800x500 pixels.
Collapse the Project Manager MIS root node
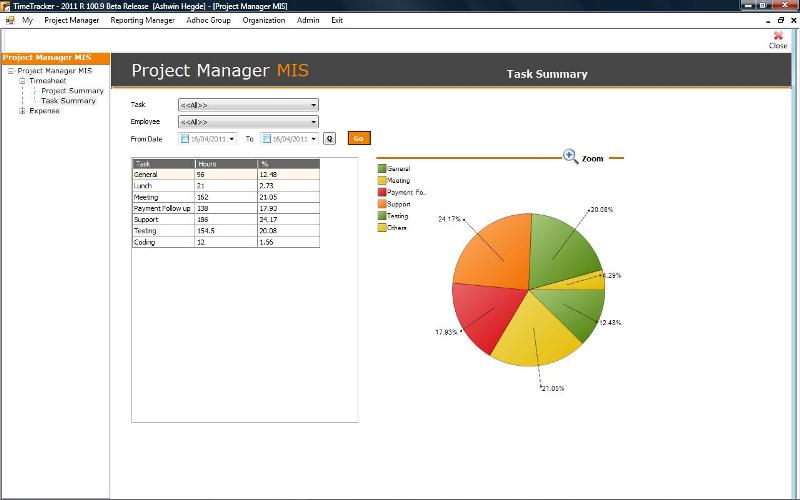[x=10, y=71]
